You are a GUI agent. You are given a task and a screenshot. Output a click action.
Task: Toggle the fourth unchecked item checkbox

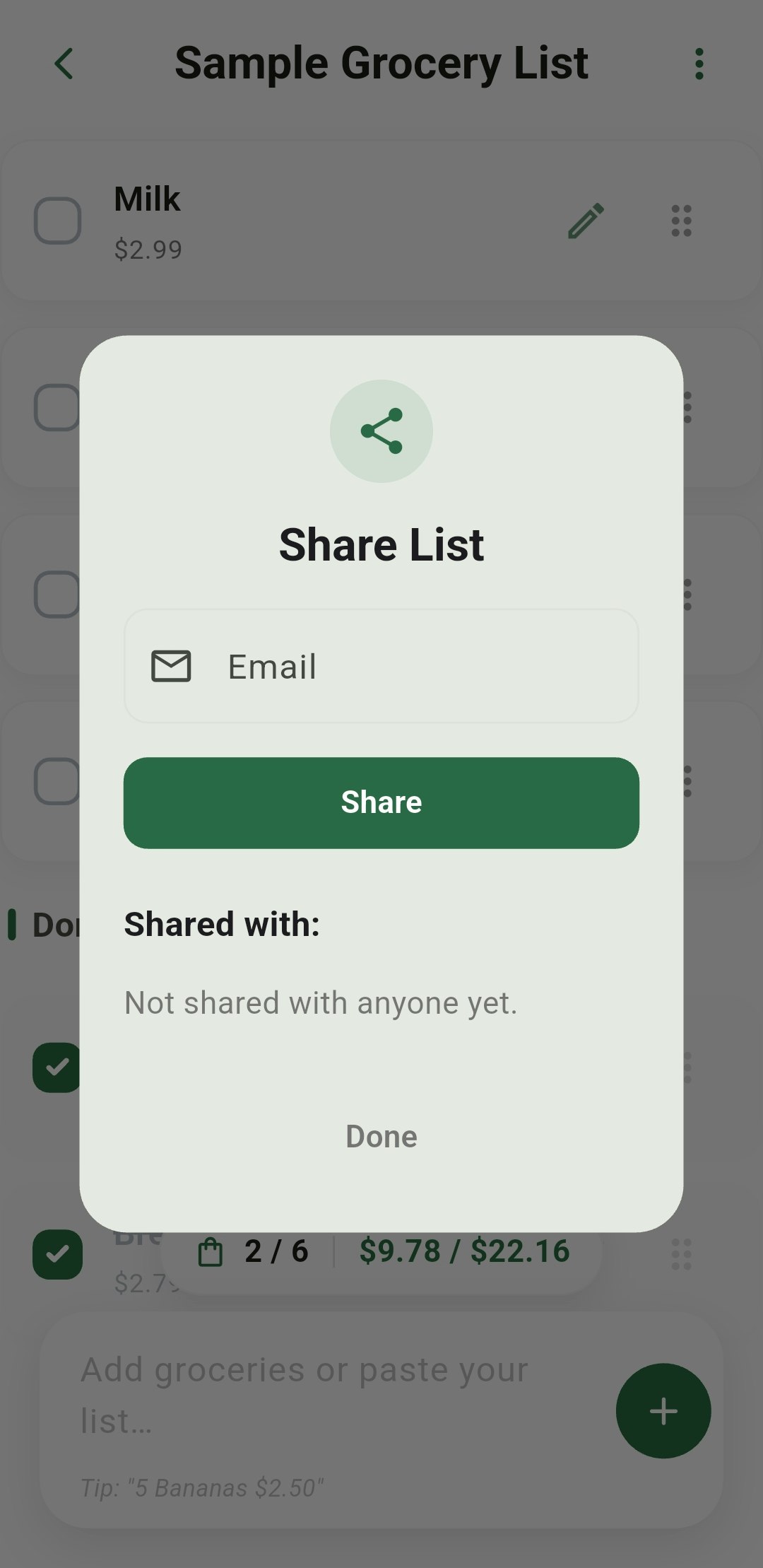[x=57, y=781]
